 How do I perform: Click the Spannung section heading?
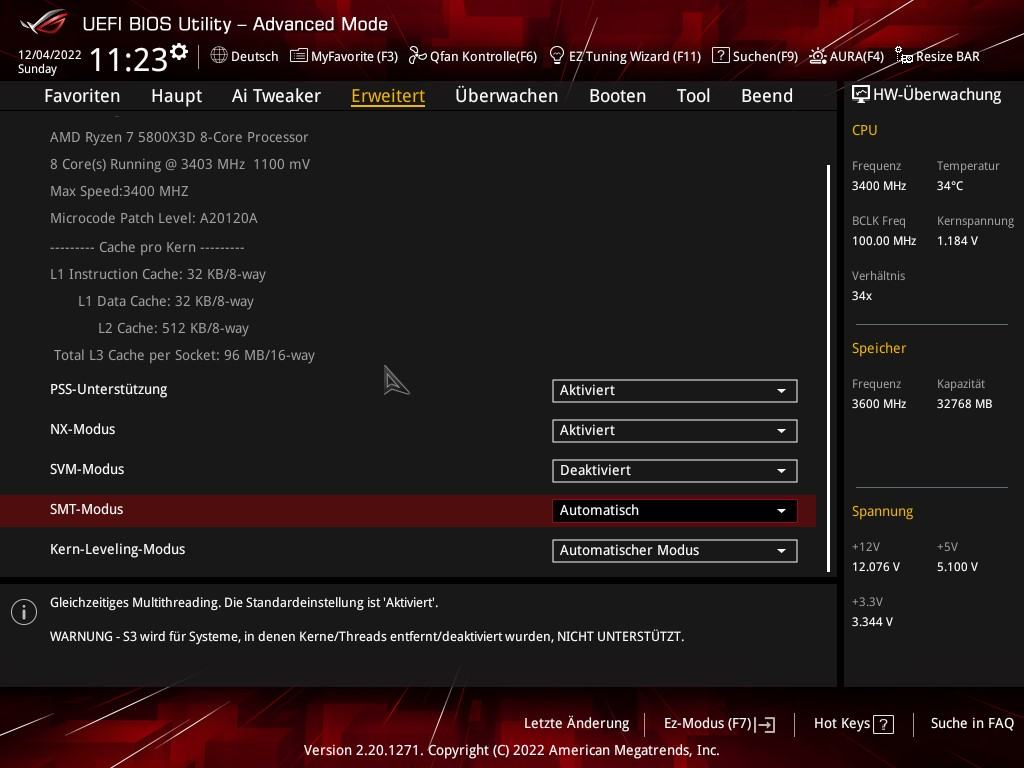882,512
